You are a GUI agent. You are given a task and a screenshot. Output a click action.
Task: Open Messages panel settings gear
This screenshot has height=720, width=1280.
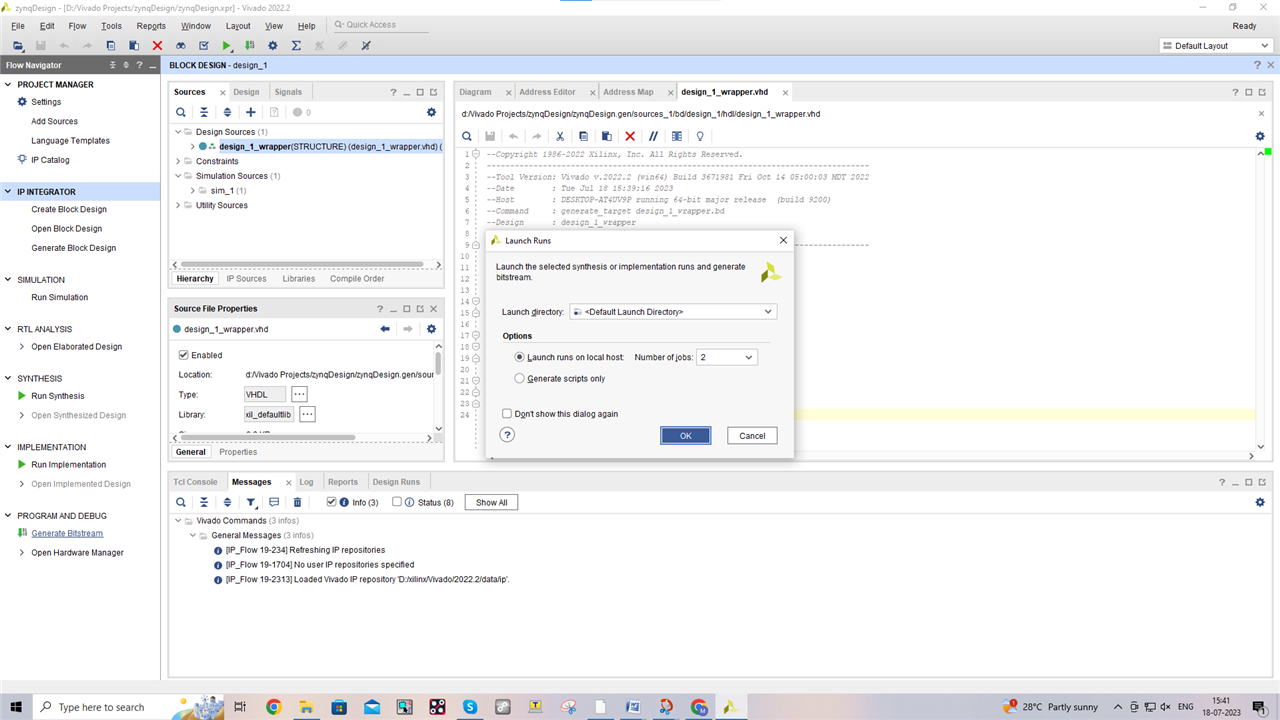coord(1260,502)
